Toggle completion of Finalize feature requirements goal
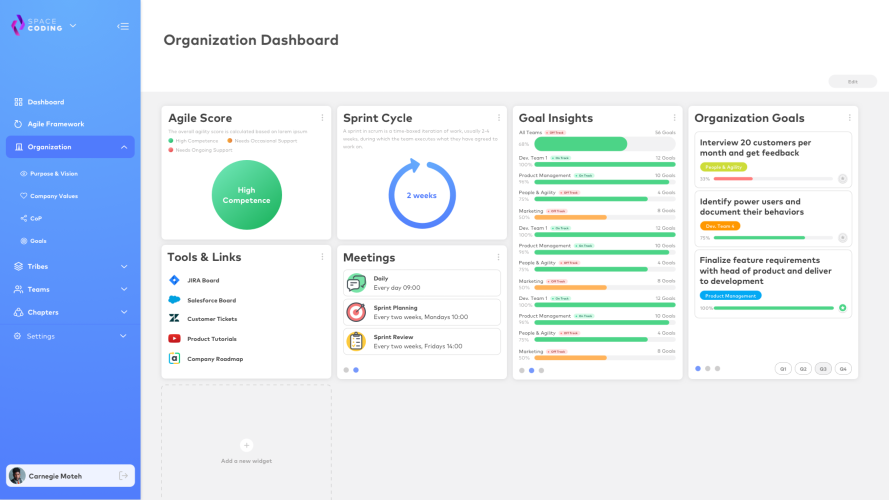The width and height of the screenshot is (889, 500). 843,308
